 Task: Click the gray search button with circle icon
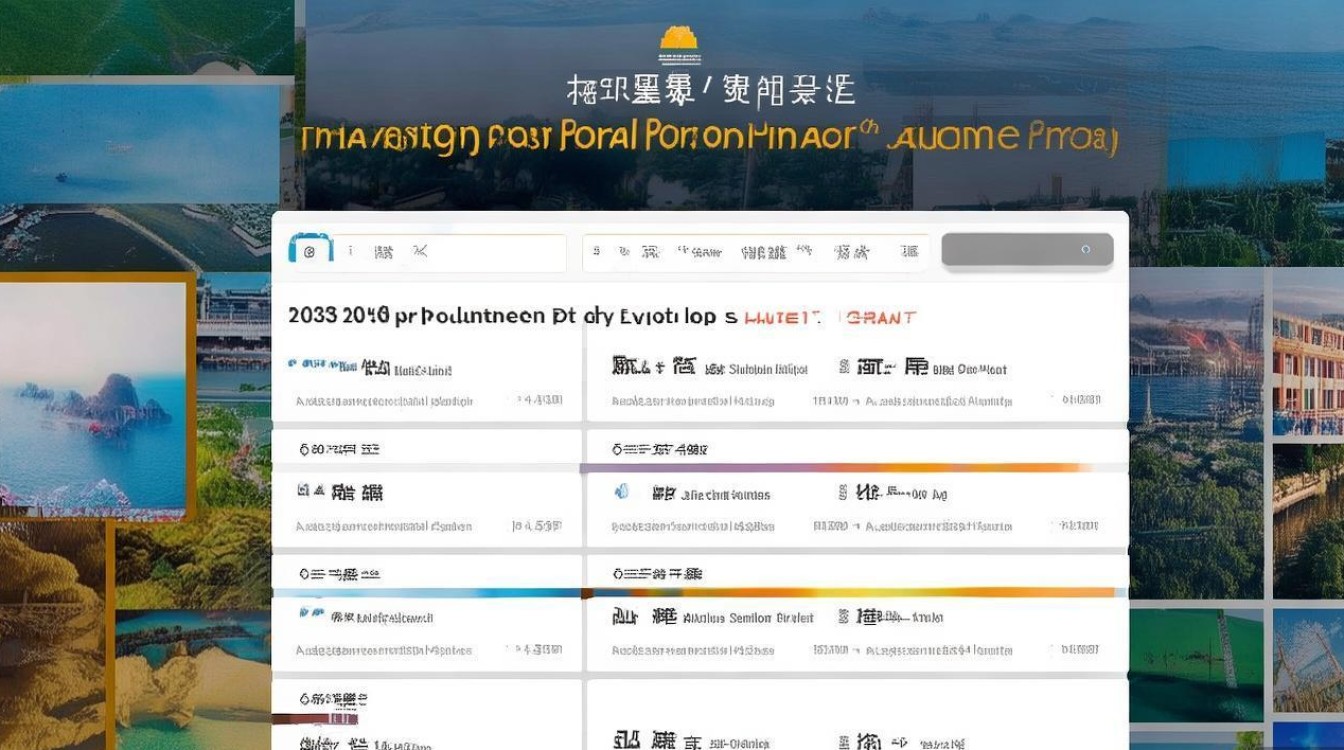(x=1027, y=250)
